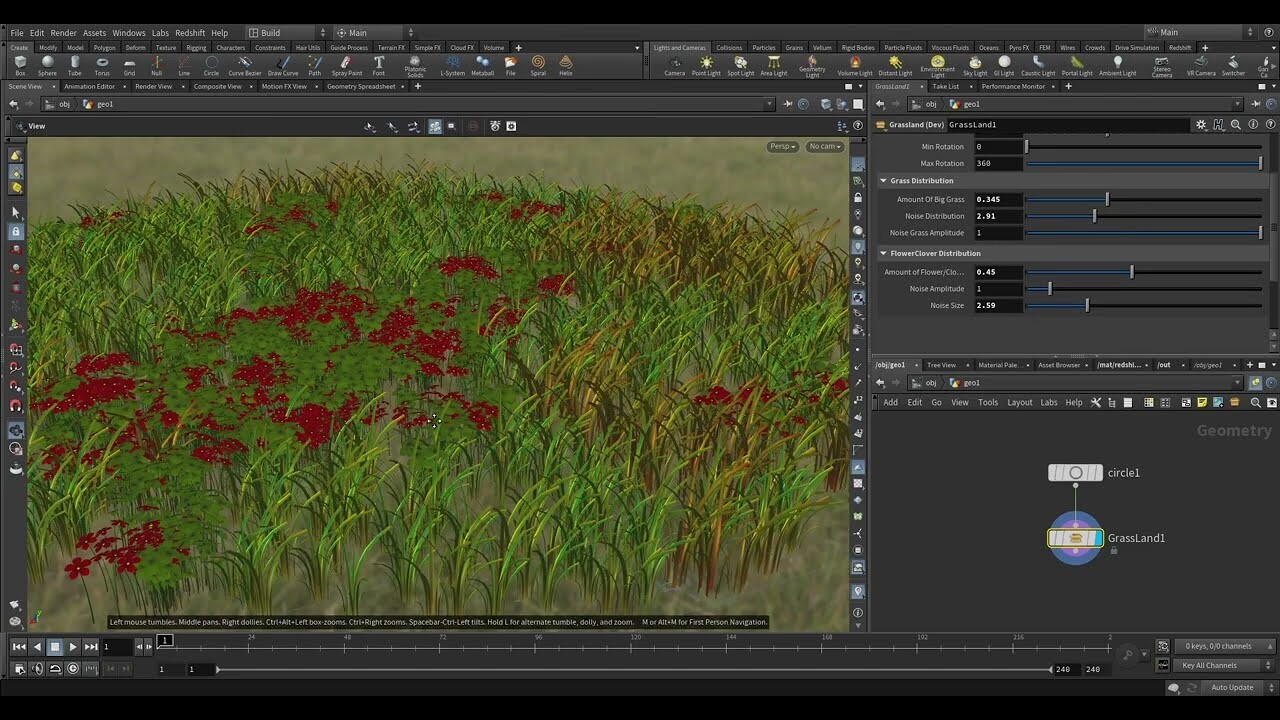Image resolution: width=1280 pixels, height=720 pixels.
Task: Open the Key All Channels dropdown
Action: tap(1222, 665)
